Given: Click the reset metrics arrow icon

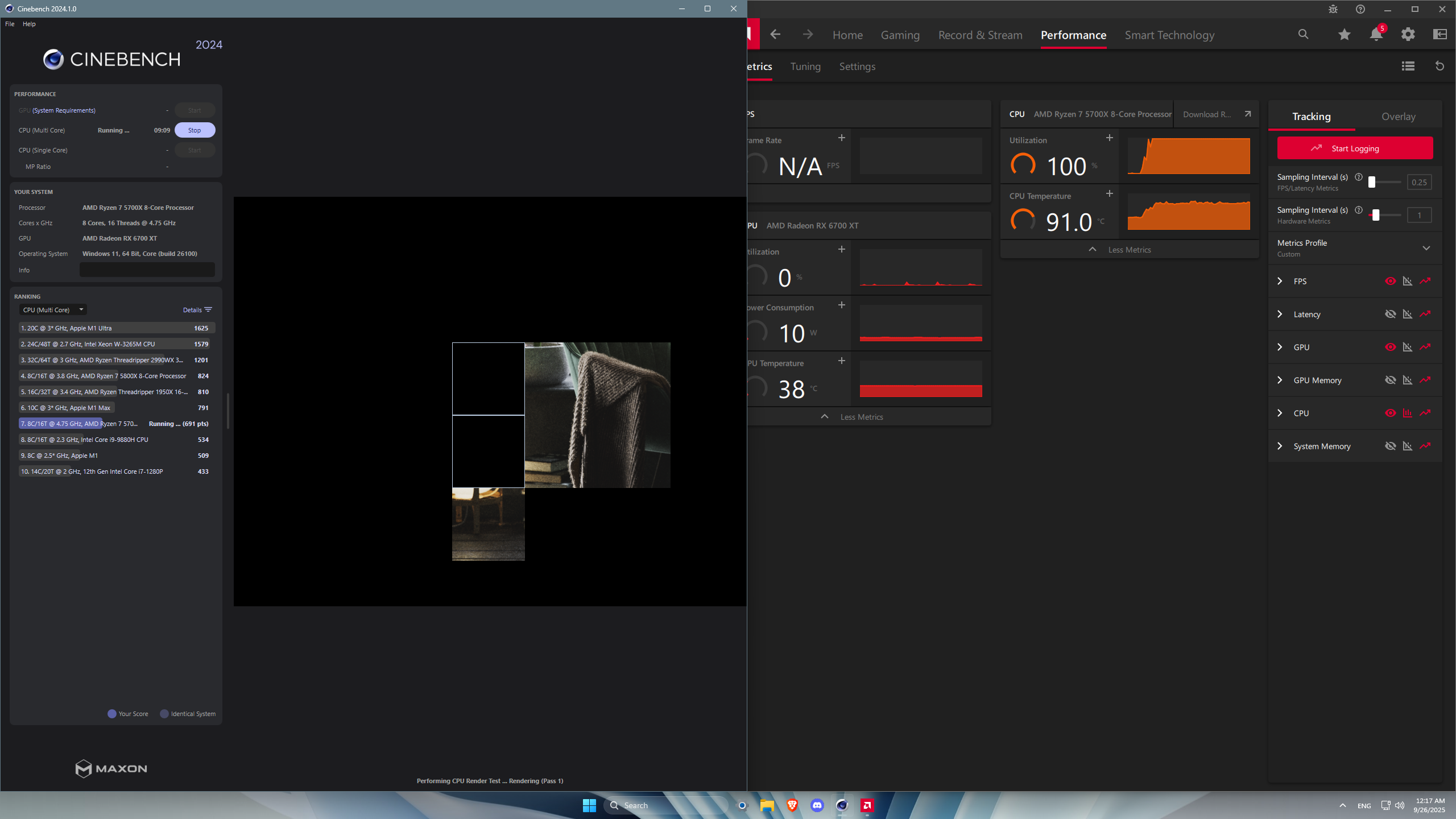Looking at the screenshot, I should (1440, 66).
